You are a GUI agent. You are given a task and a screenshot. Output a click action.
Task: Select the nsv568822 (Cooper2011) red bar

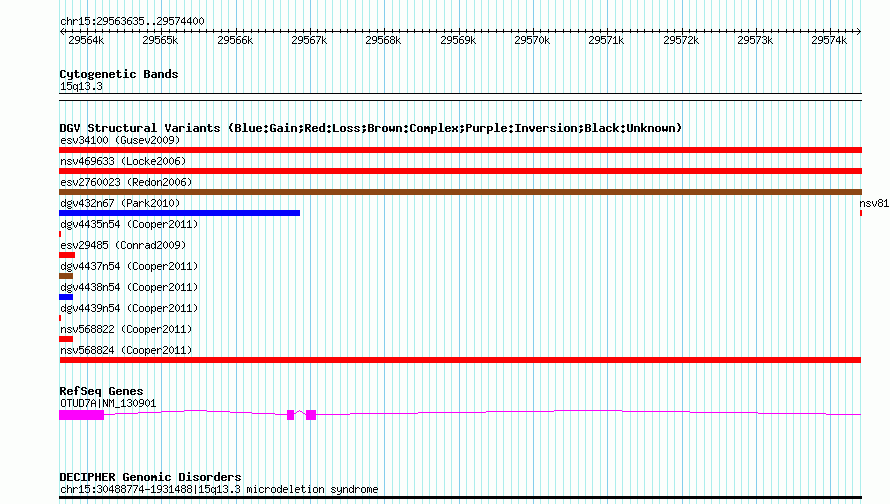[66, 339]
